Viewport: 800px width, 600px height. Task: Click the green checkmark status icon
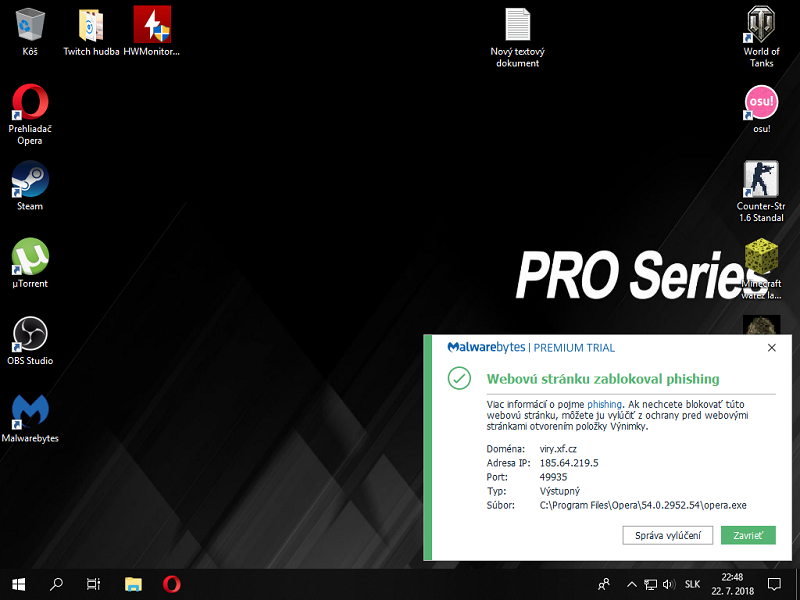(x=459, y=378)
